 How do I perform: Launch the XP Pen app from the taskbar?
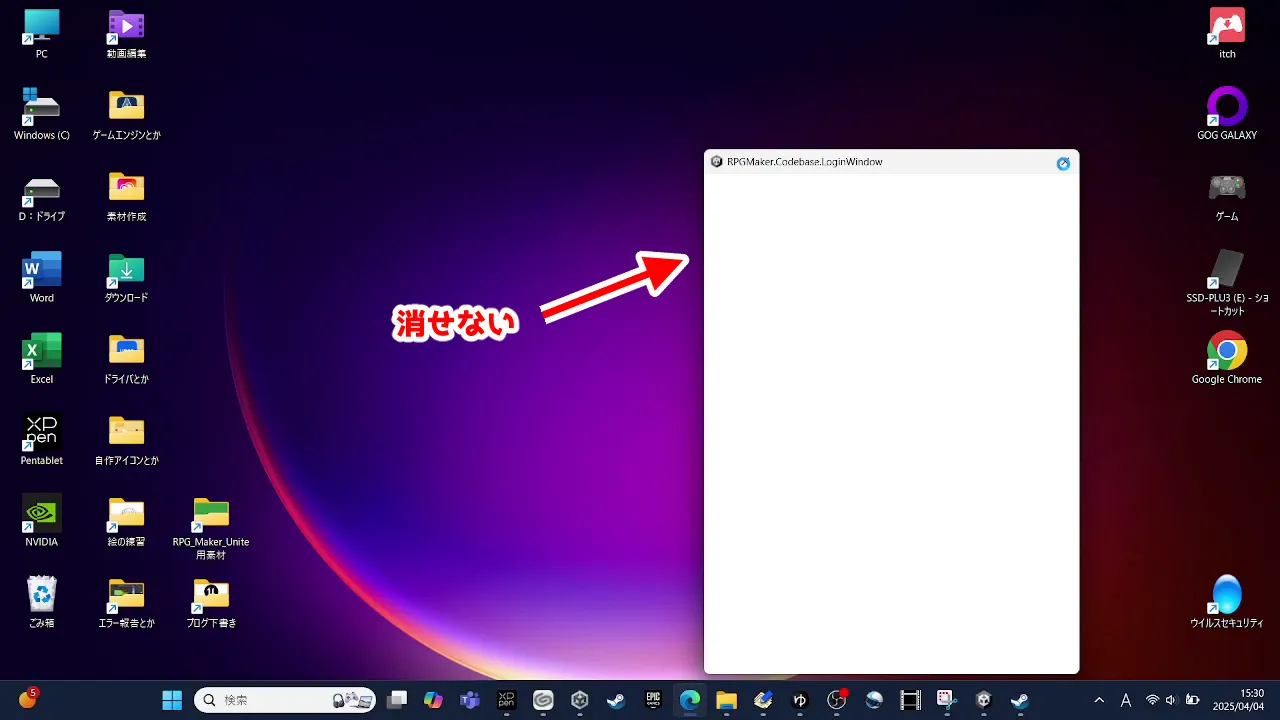point(506,700)
